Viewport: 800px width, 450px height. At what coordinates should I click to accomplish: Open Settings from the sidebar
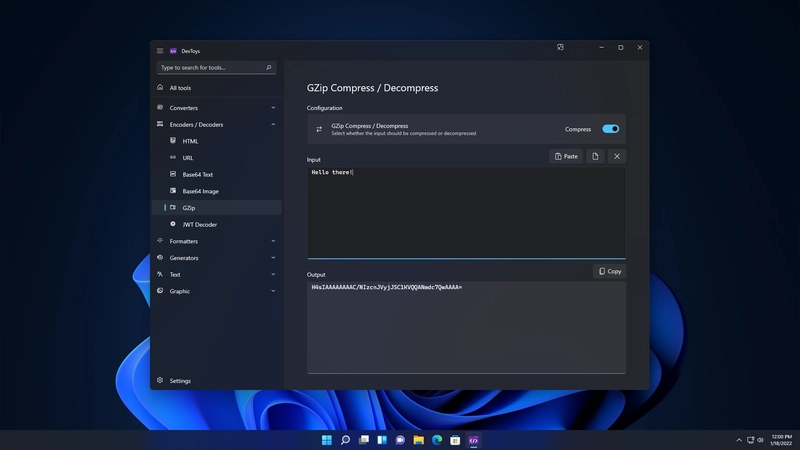pos(217,381)
